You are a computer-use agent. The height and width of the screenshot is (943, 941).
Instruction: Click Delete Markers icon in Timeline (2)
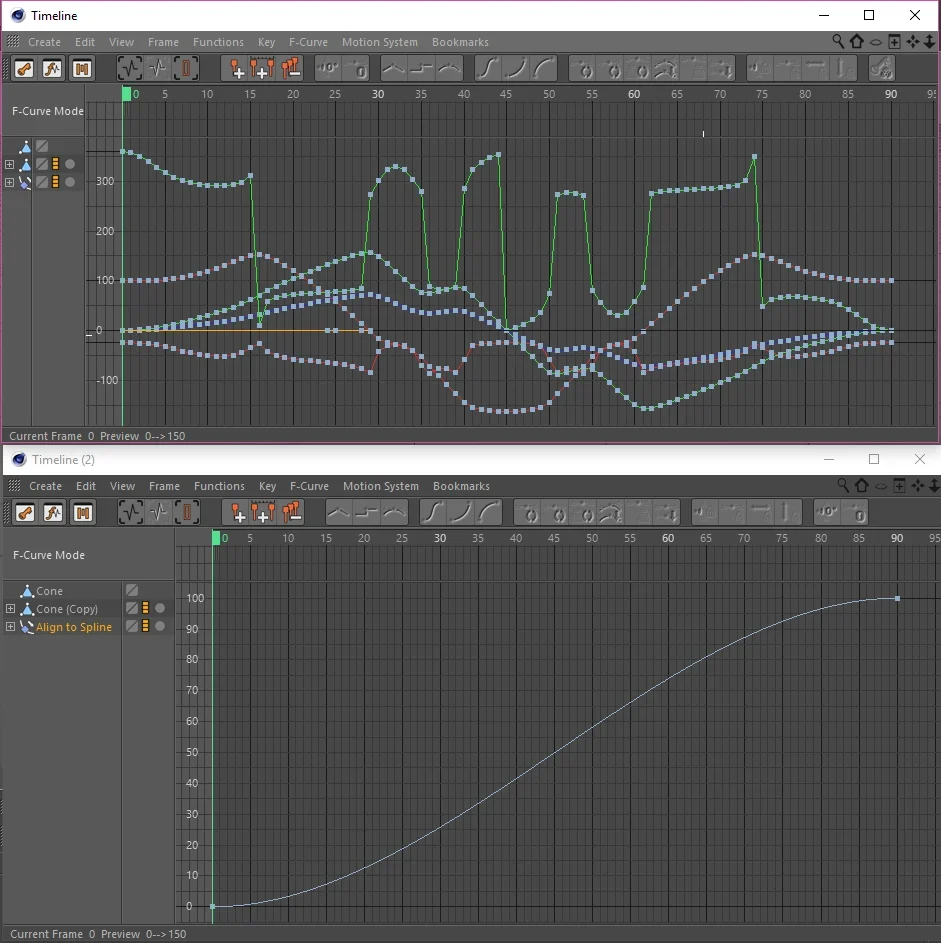tap(292, 513)
